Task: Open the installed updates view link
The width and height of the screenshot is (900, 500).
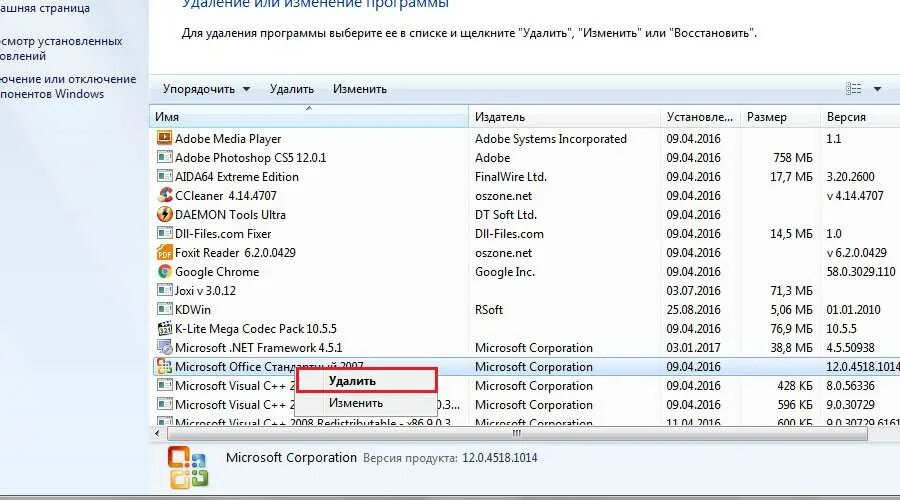Action: click(60, 49)
